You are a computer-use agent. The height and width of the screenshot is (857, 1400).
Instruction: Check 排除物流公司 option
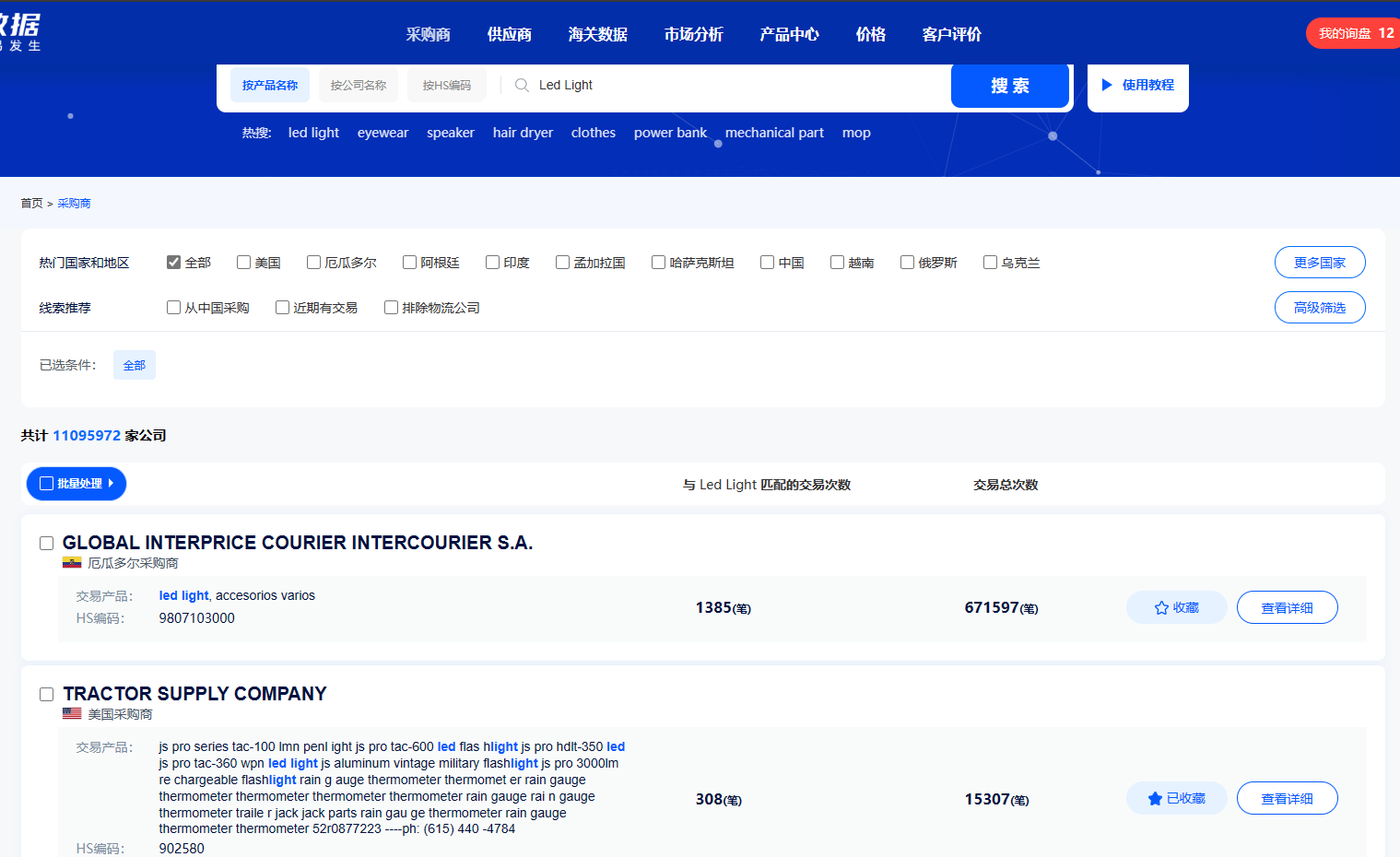pos(391,308)
